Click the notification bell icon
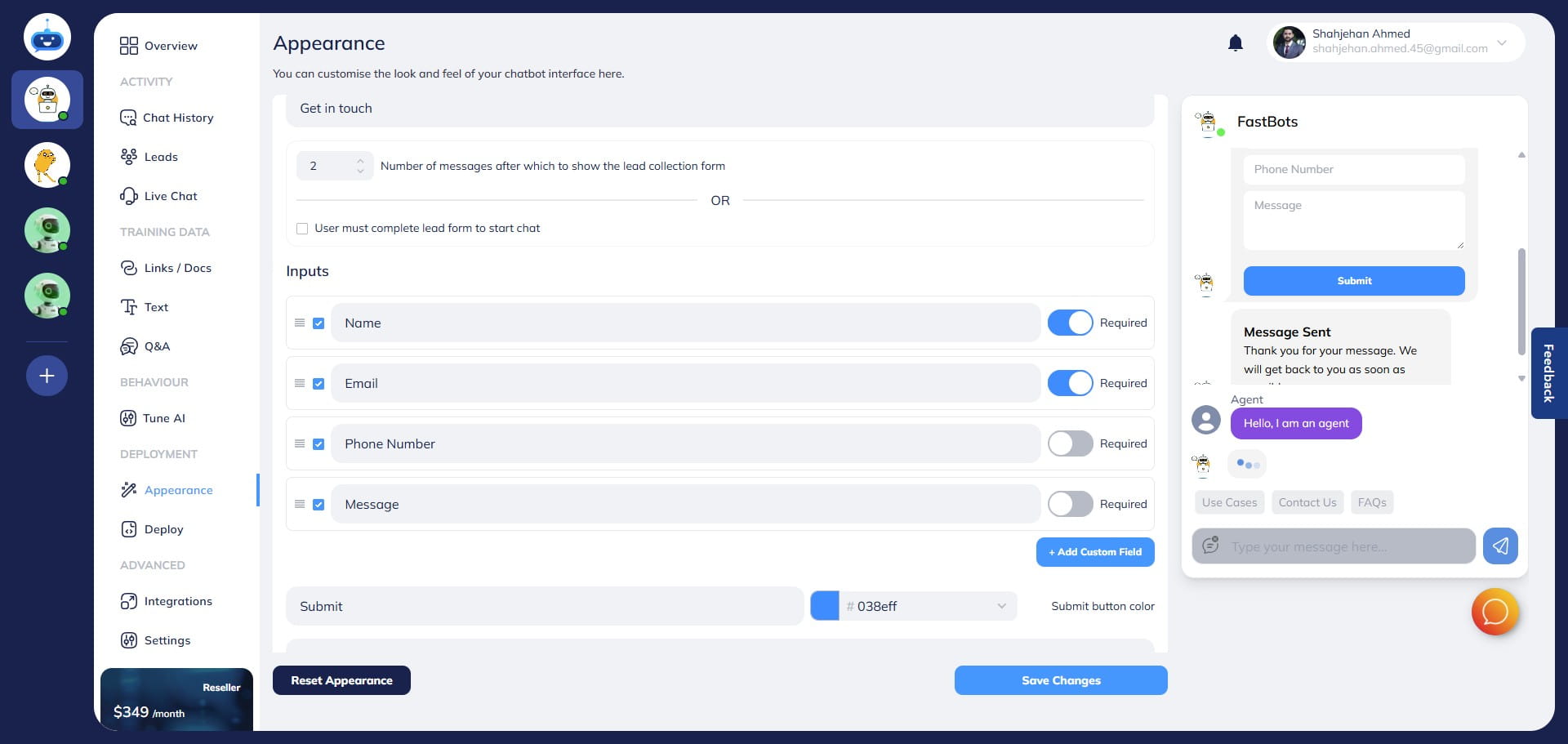 [x=1235, y=42]
